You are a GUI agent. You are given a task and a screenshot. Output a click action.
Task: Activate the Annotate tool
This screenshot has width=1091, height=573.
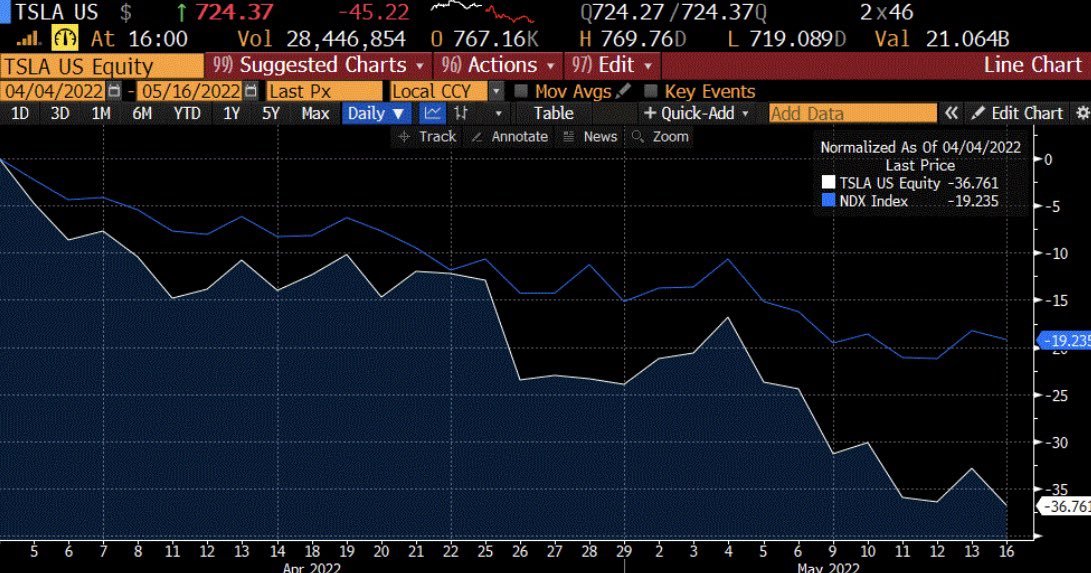tap(509, 136)
